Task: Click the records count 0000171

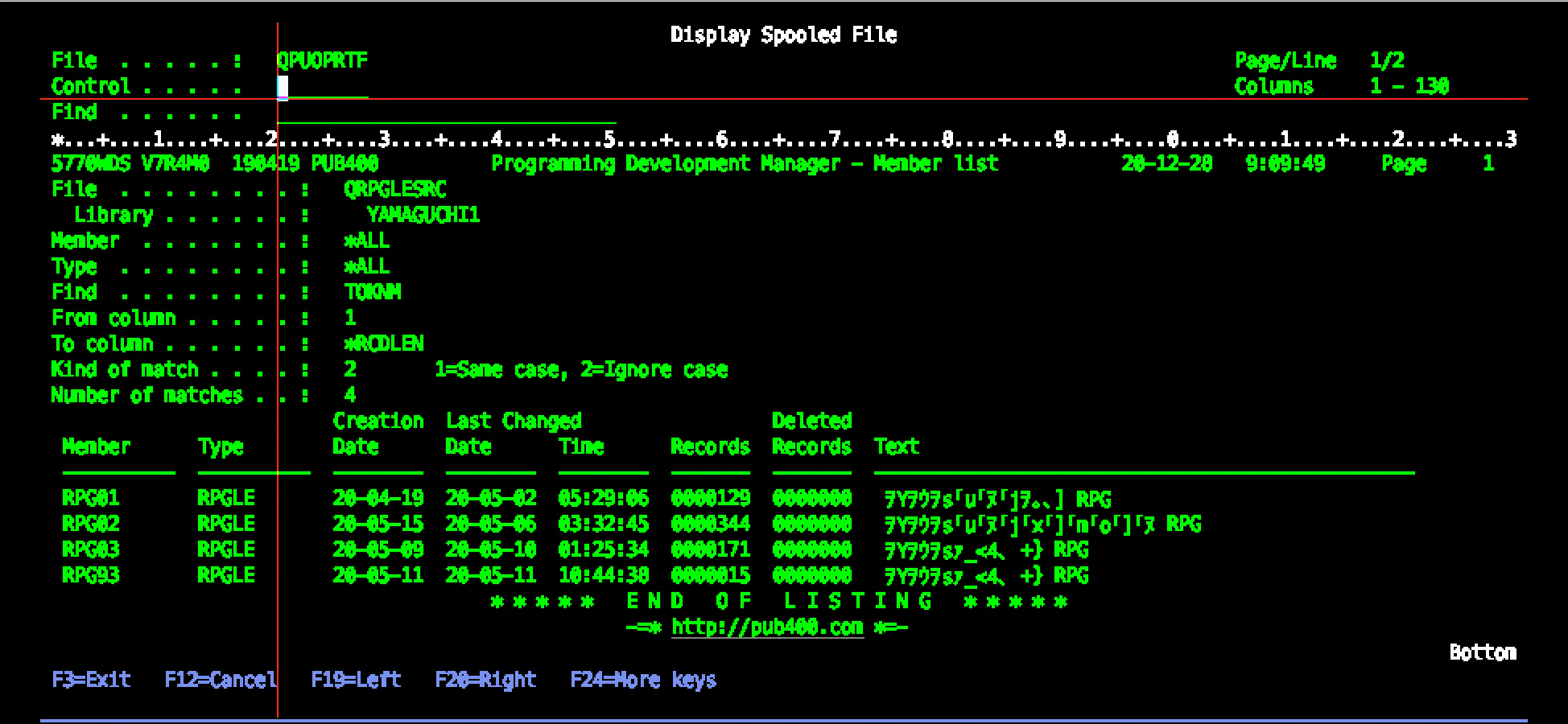Action: [711, 549]
